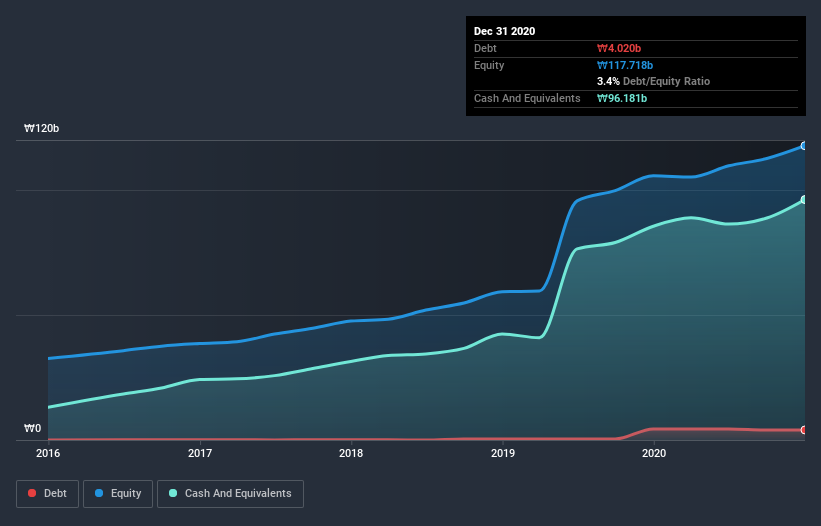The image size is (821, 526).
Task: Click Cash And Equivalents label in tooltip
Action: (x=527, y=98)
